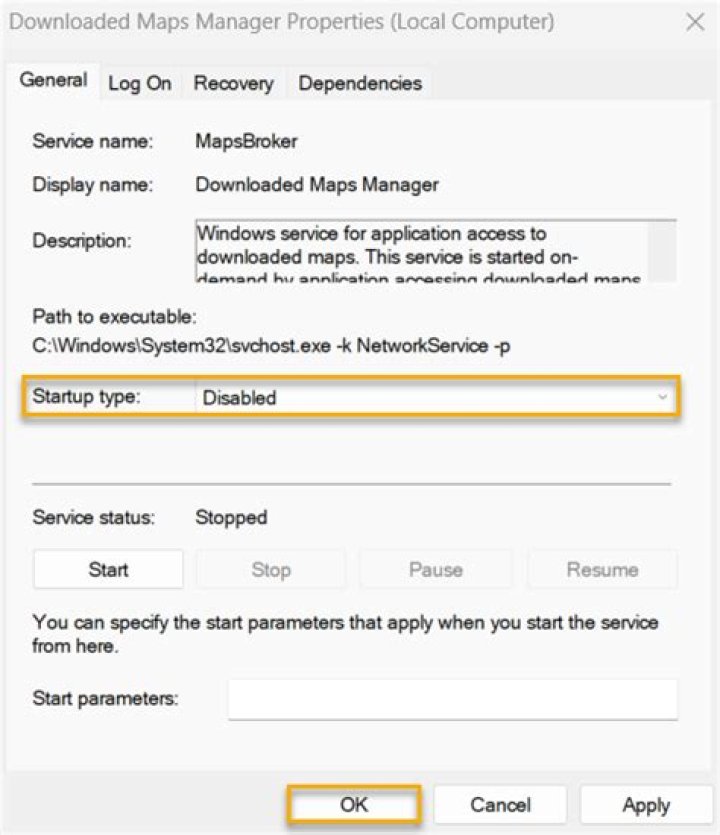720x835 pixels.
Task: Click the Resume service button
Action: tap(601, 570)
